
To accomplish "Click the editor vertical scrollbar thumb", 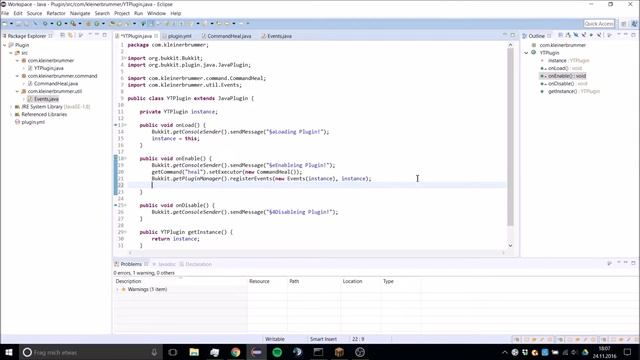I will (x=510, y=137).
